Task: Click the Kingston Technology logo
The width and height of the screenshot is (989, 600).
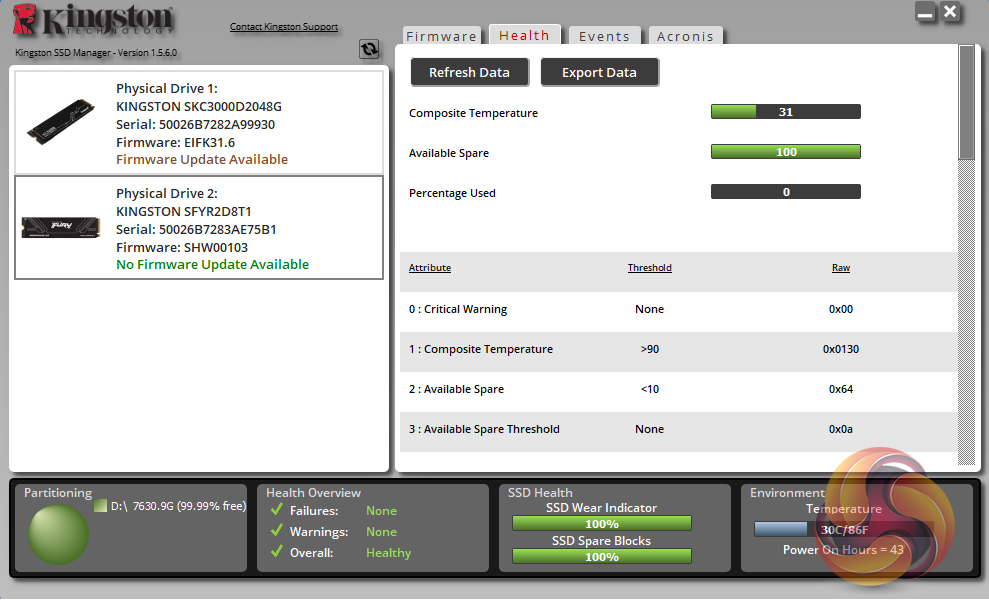Action: [92, 20]
